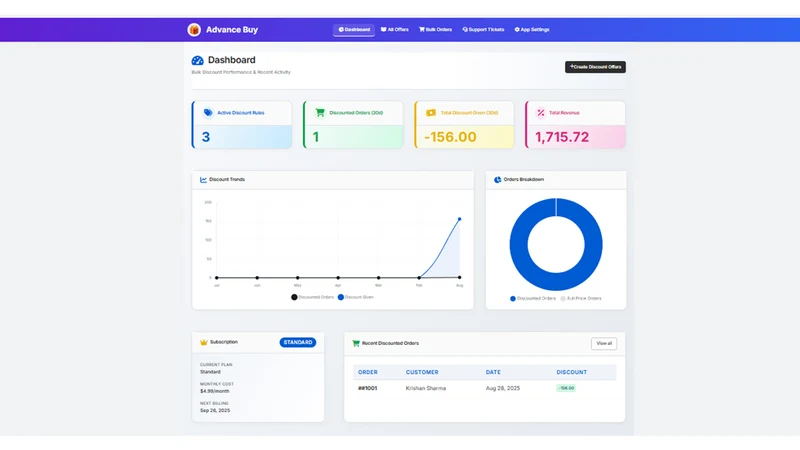Click the Total Revenue percent icon
This screenshot has height=450, width=800.
pos(541,113)
